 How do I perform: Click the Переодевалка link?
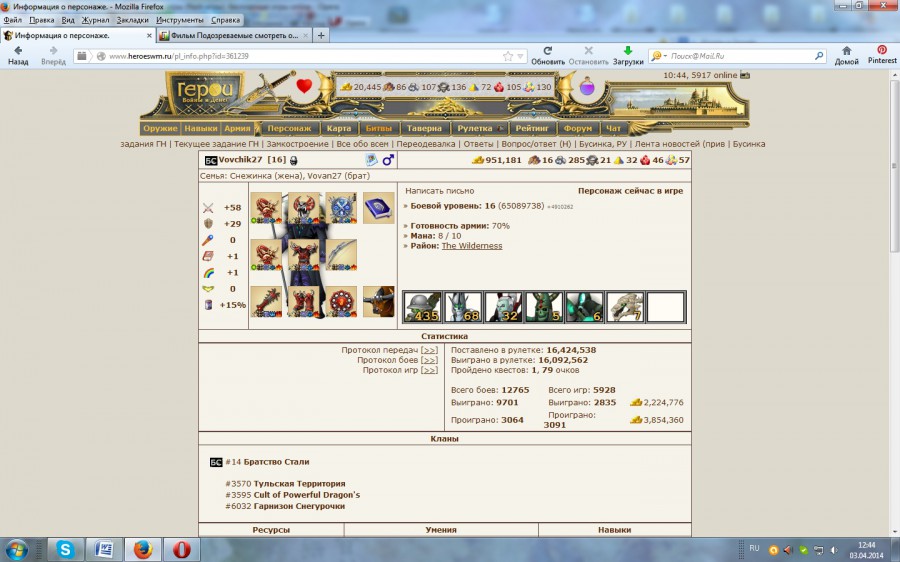coord(426,144)
